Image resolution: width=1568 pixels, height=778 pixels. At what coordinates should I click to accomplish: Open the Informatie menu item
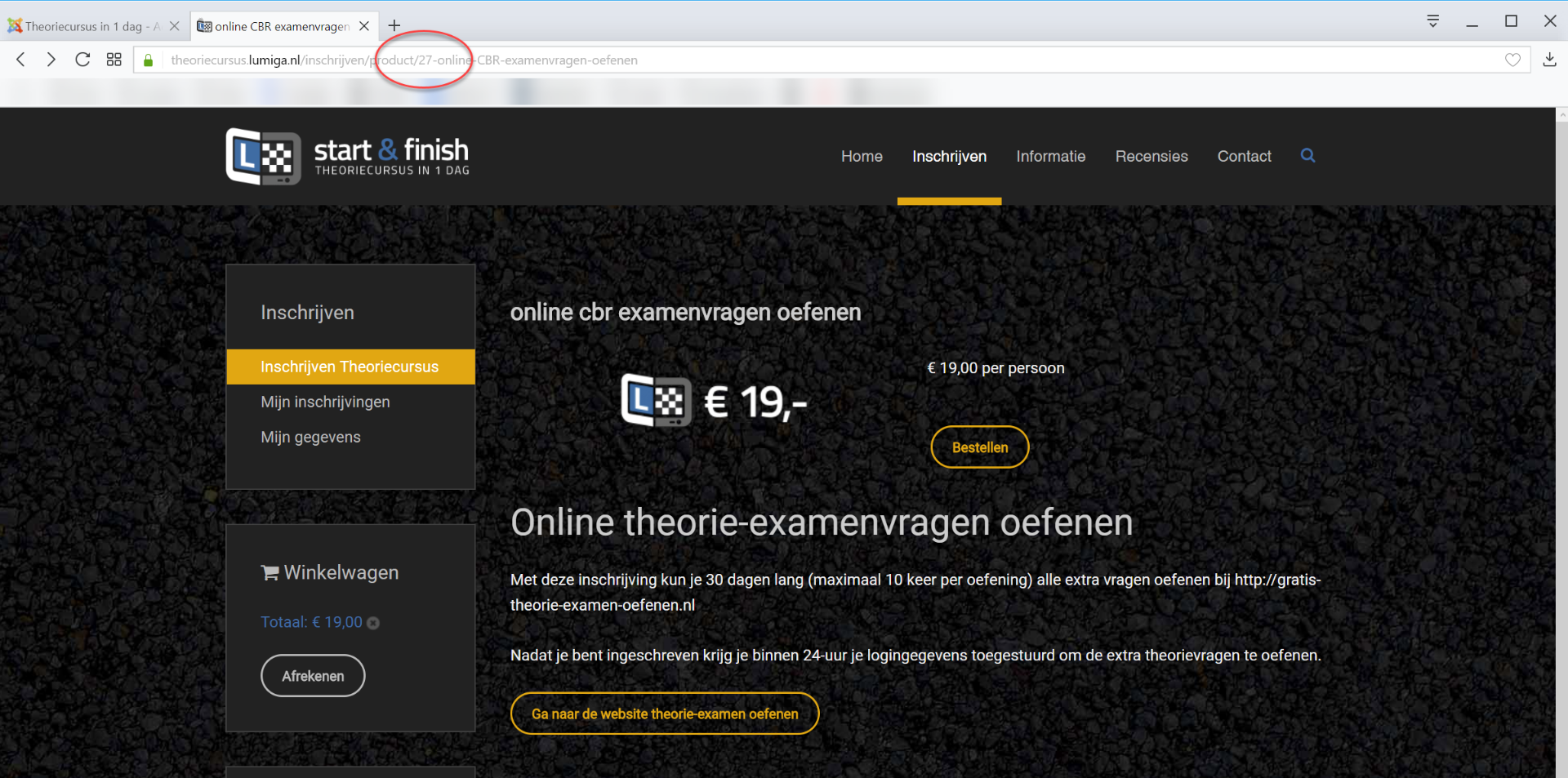[x=1050, y=156]
